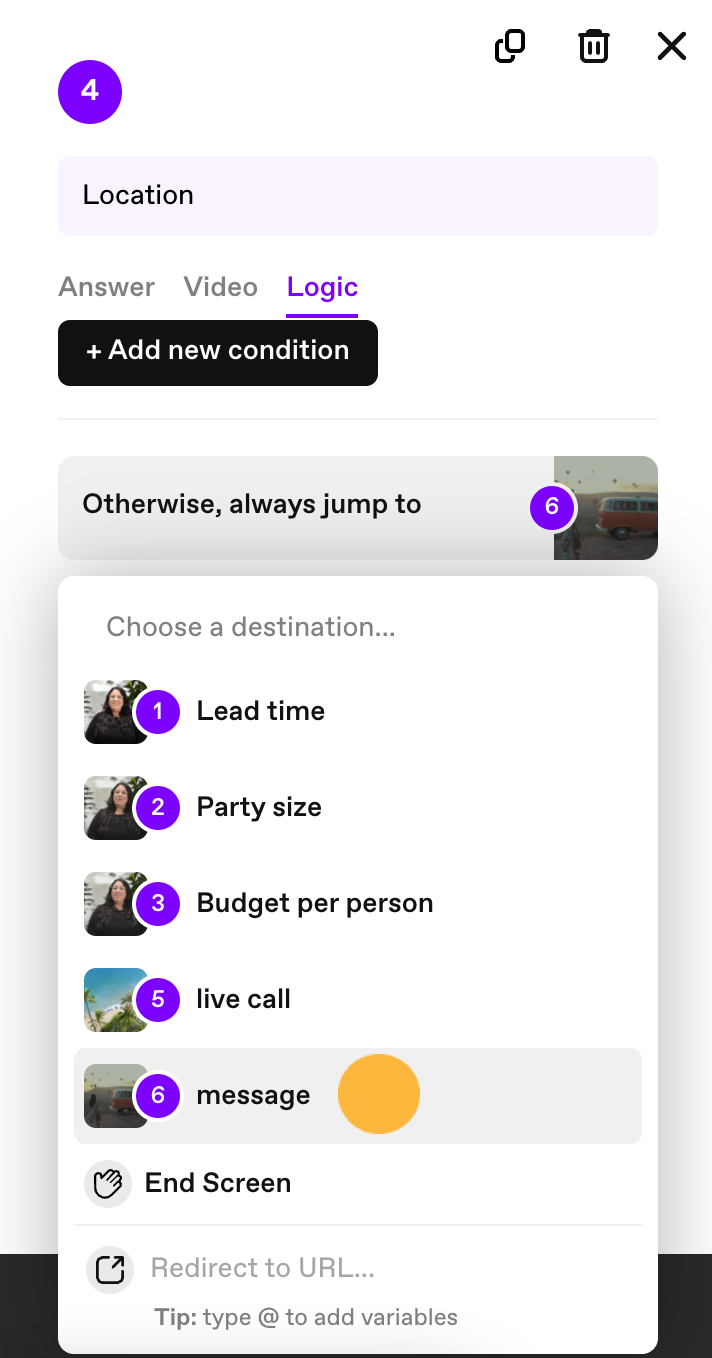Close the step editor panel
Screen dimensions: 712x1358
pyautogui.click(x=672, y=46)
